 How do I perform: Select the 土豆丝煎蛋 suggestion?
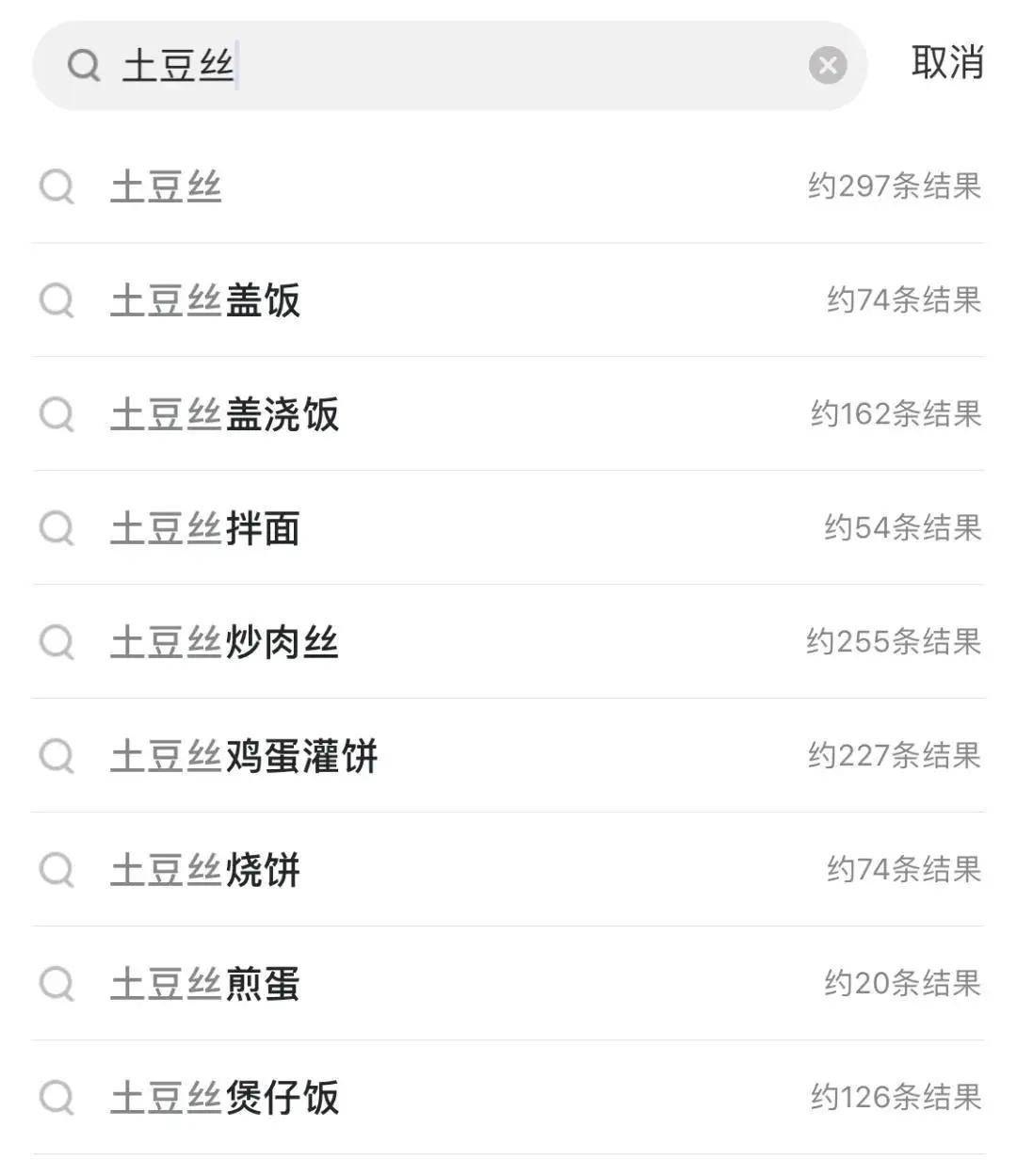pos(508,984)
